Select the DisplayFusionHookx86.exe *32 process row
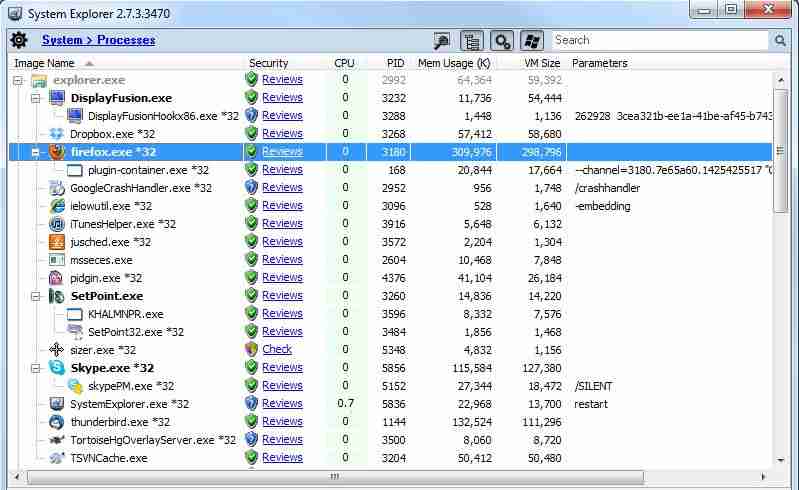This screenshot has width=799, height=490. (x=390, y=116)
